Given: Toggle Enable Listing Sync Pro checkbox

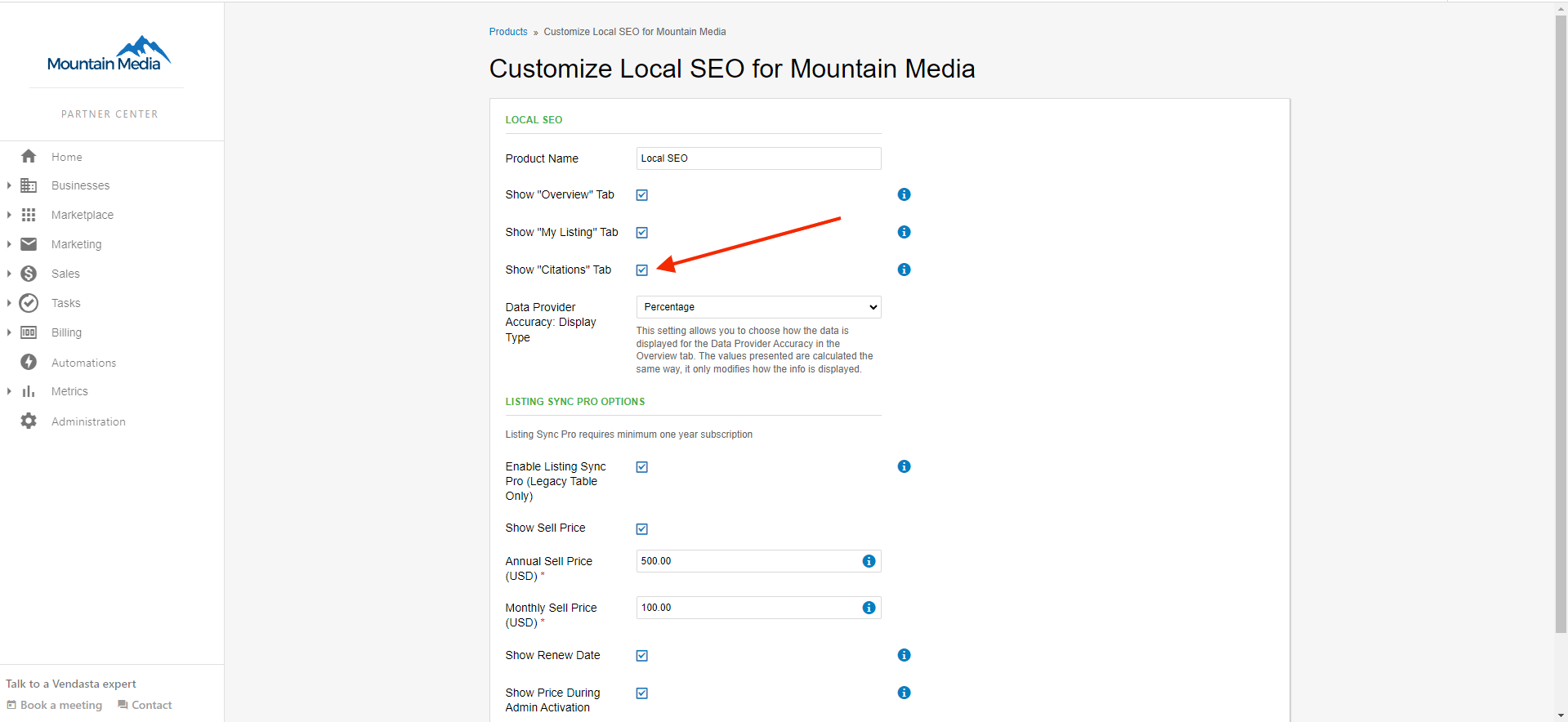Looking at the screenshot, I should [x=642, y=467].
